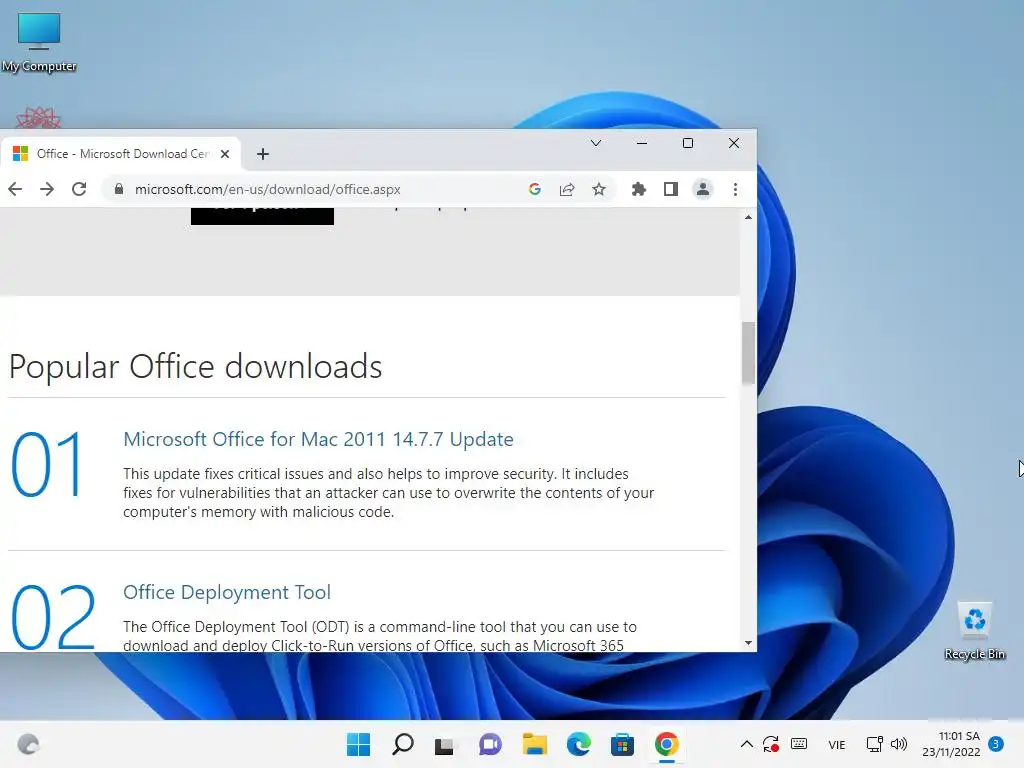Open taskbar Search
1024x768 pixels.
(402, 744)
